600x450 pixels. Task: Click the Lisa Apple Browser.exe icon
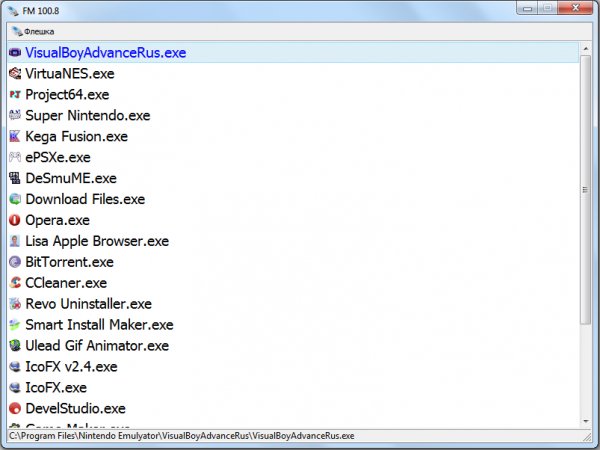pyautogui.click(x=15, y=241)
